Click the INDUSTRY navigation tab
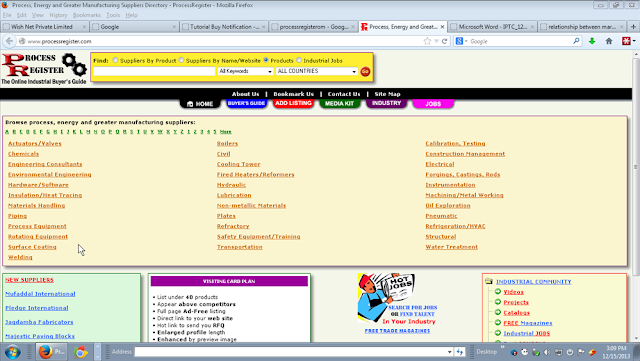The image size is (640, 361). 387,103
